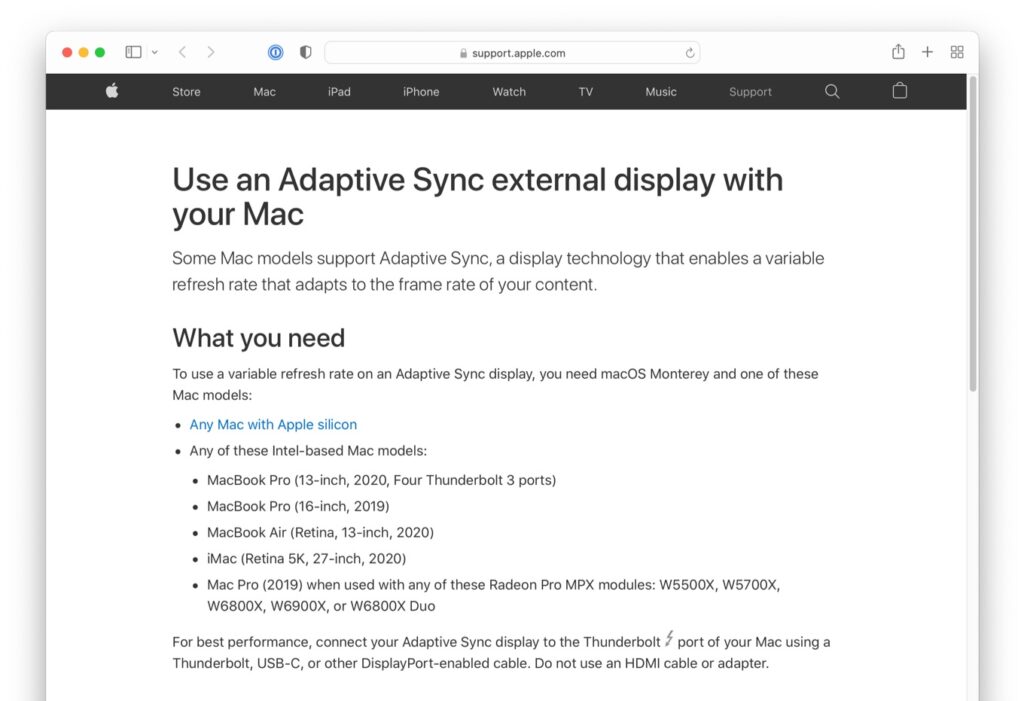Click MacBook Pro 13-inch Four Thunderbolt 3 ports item
The height and width of the screenshot is (701, 1024).
point(381,480)
